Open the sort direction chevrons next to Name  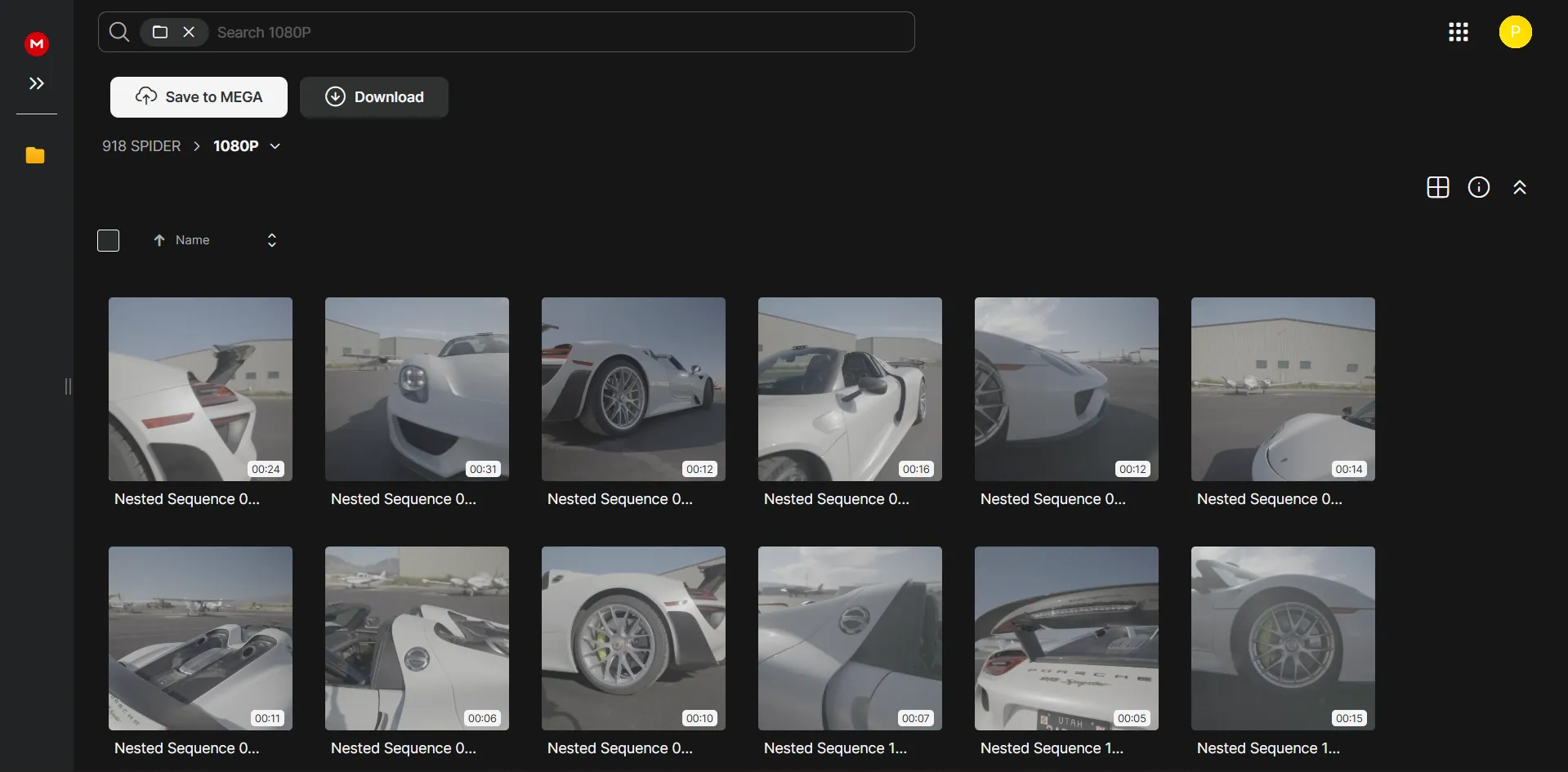[x=271, y=239]
